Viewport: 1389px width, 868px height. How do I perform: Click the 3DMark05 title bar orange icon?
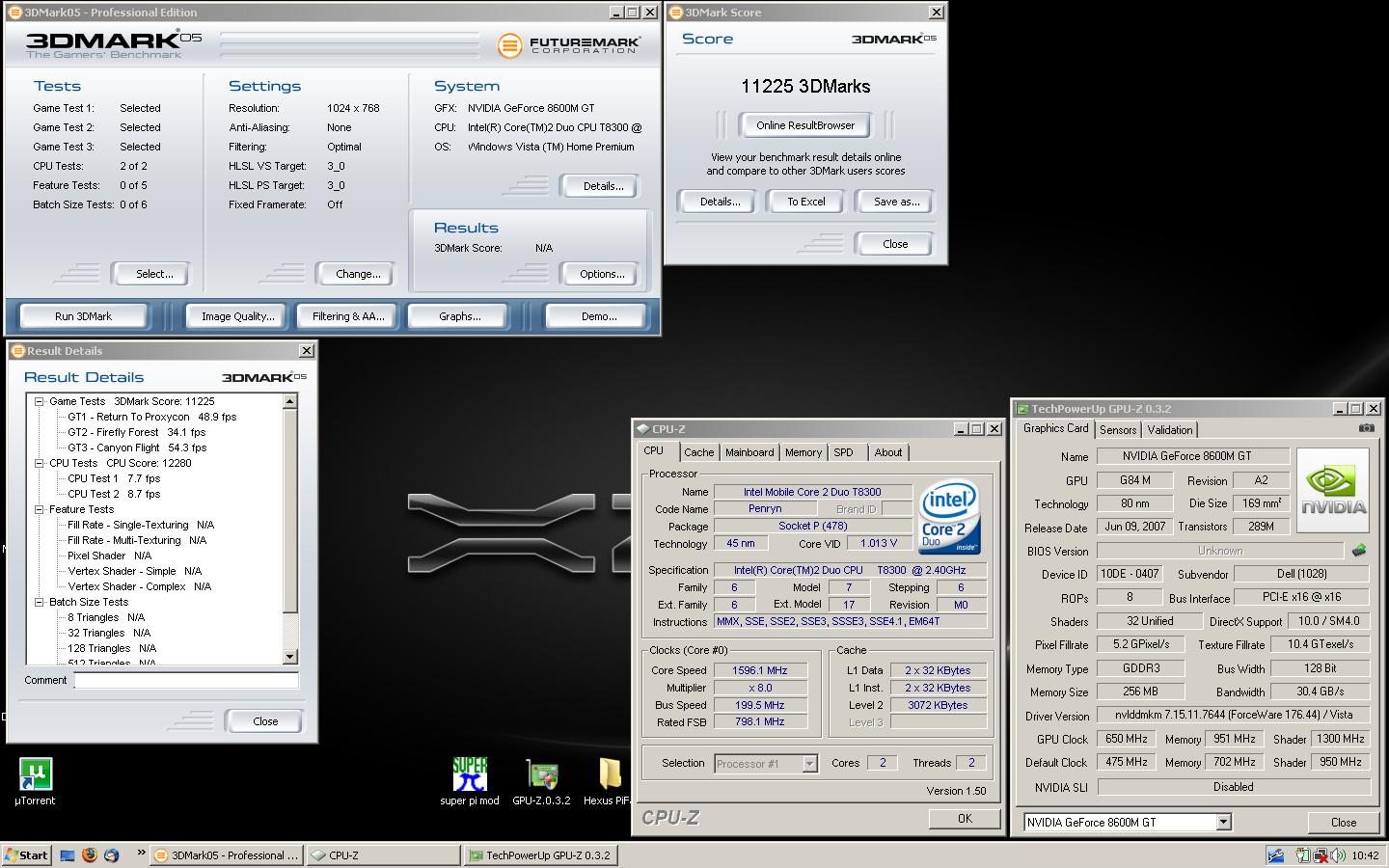(16, 13)
